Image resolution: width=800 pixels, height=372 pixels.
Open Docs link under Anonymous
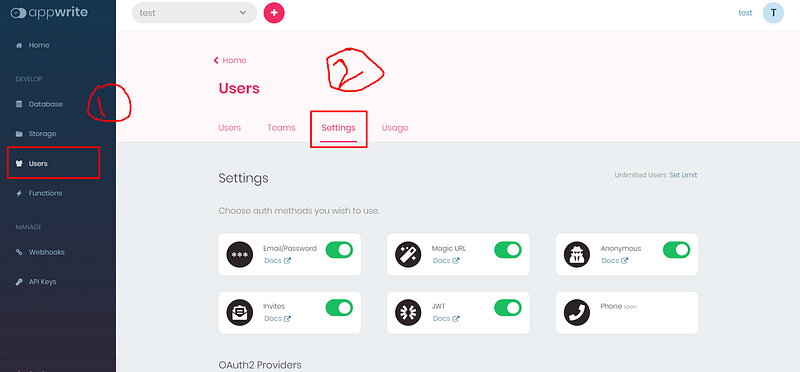[610, 261]
